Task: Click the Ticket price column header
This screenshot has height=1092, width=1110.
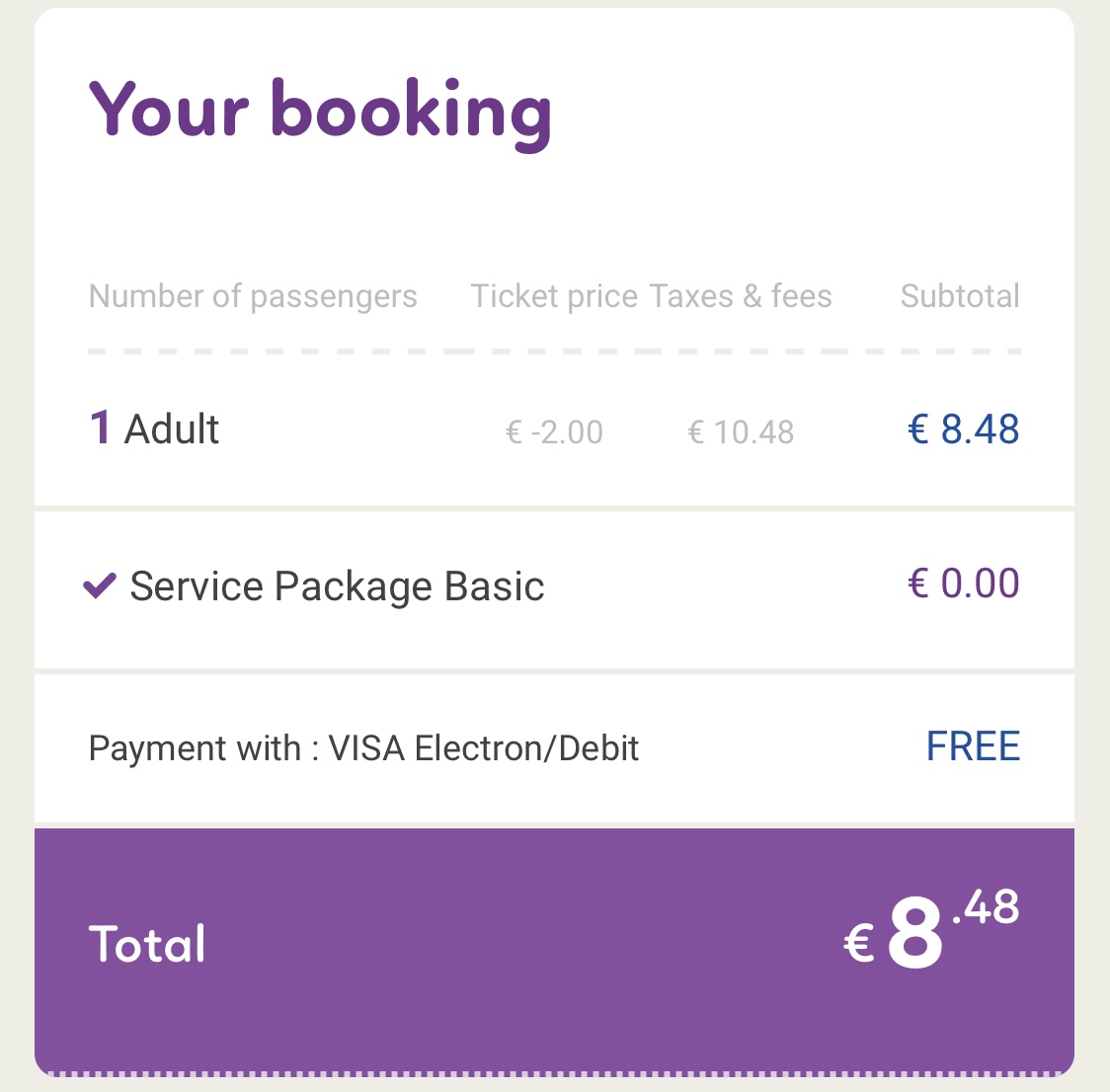Action: 554,296
